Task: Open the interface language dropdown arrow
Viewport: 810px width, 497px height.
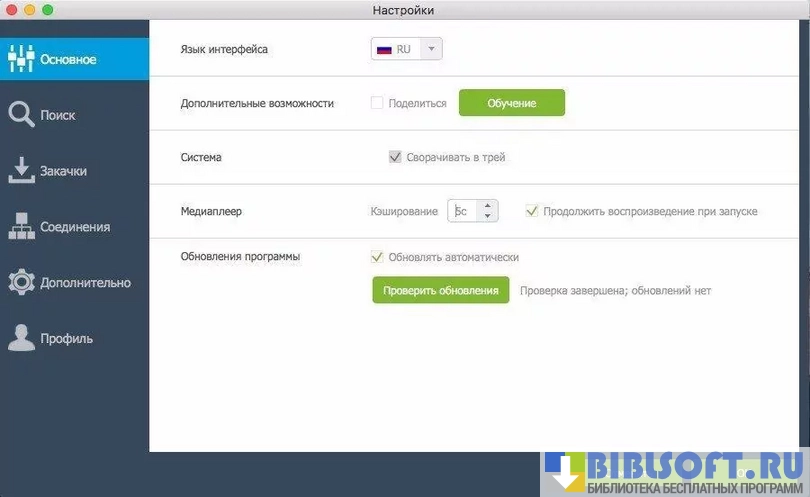Action: pos(431,49)
